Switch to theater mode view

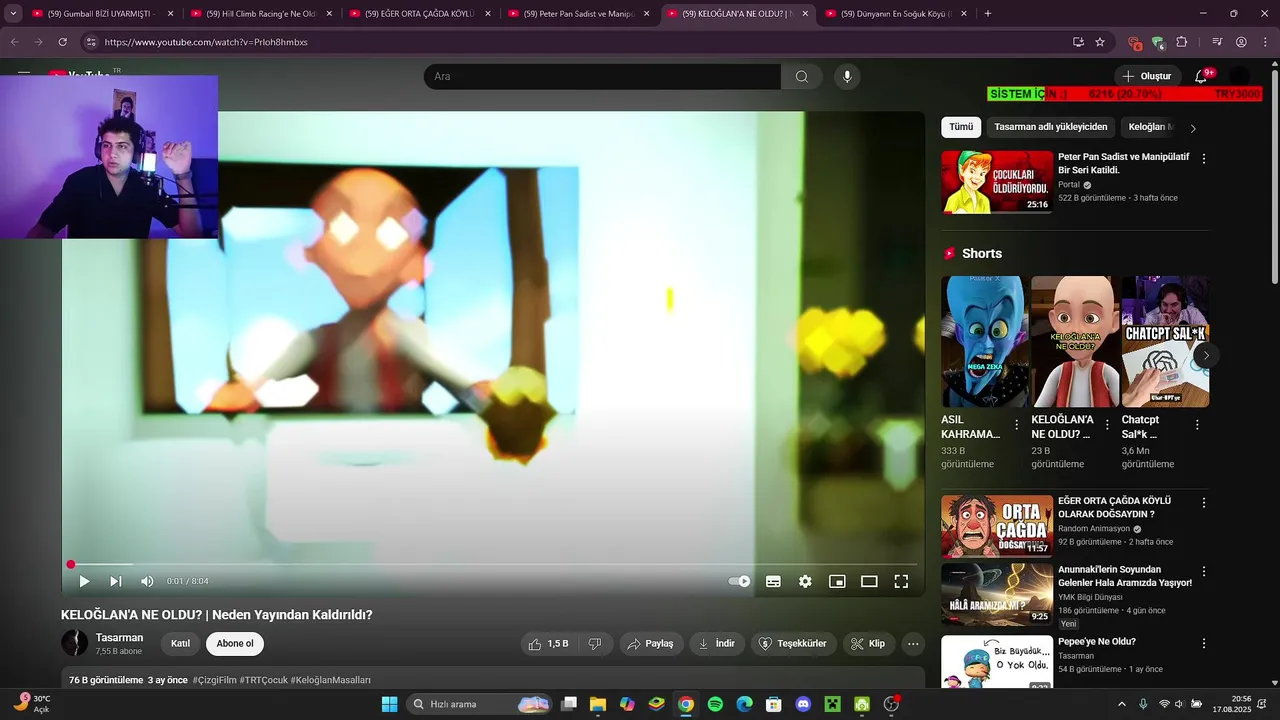pyautogui.click(x=869, y=581)
